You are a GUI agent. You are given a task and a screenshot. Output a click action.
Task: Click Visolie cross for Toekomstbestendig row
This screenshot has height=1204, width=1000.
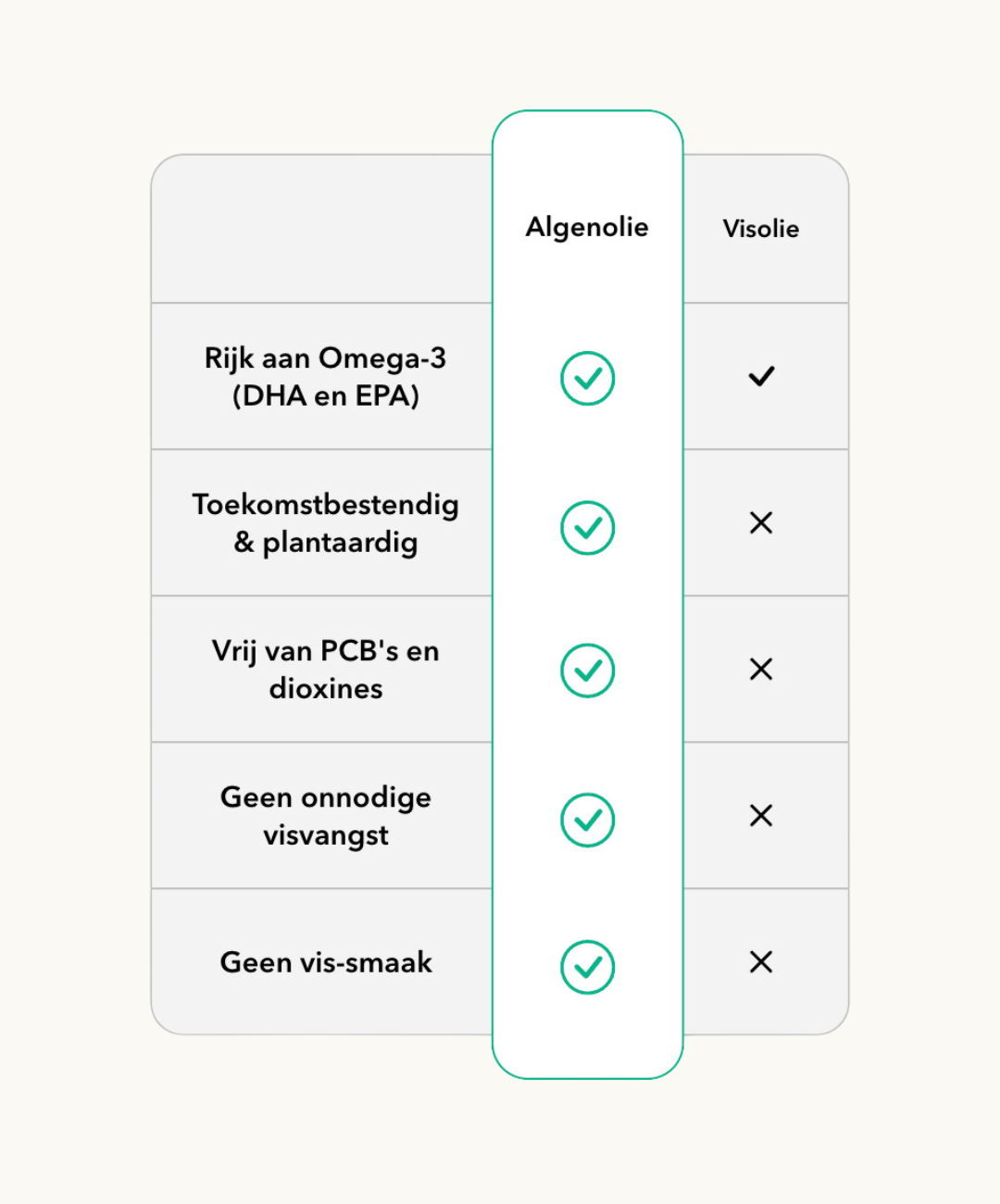[761, 523]
